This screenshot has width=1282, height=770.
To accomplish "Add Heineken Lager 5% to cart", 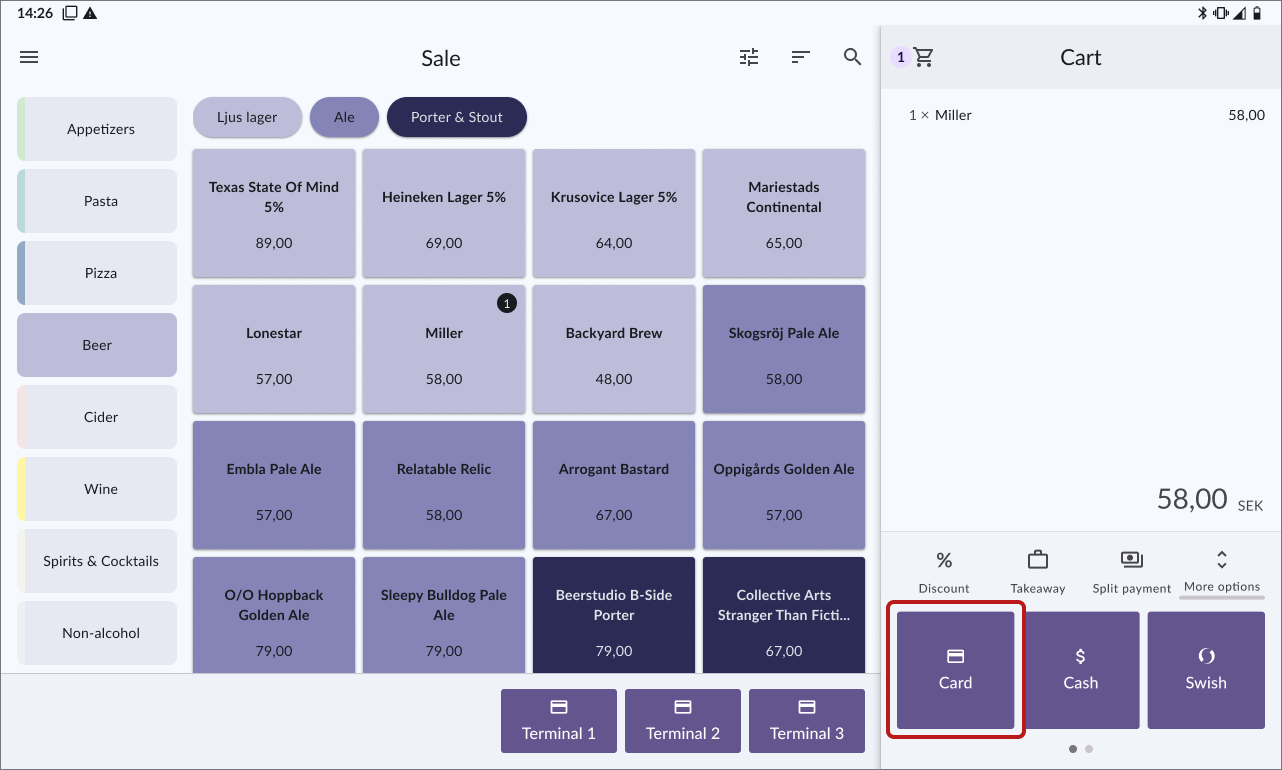I will click(444, 213).
